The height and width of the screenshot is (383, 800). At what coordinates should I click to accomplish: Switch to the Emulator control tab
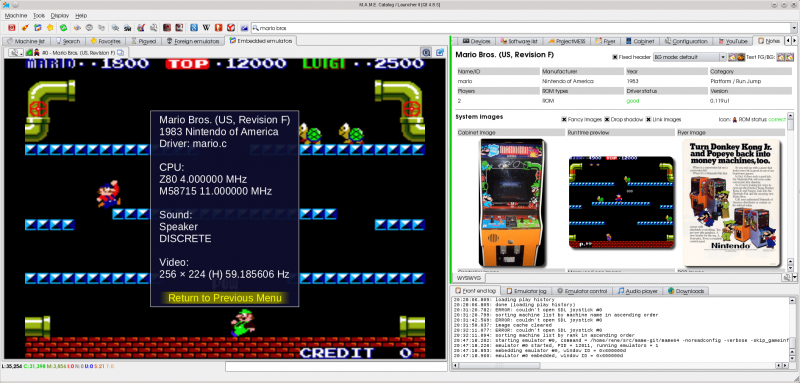582,291
